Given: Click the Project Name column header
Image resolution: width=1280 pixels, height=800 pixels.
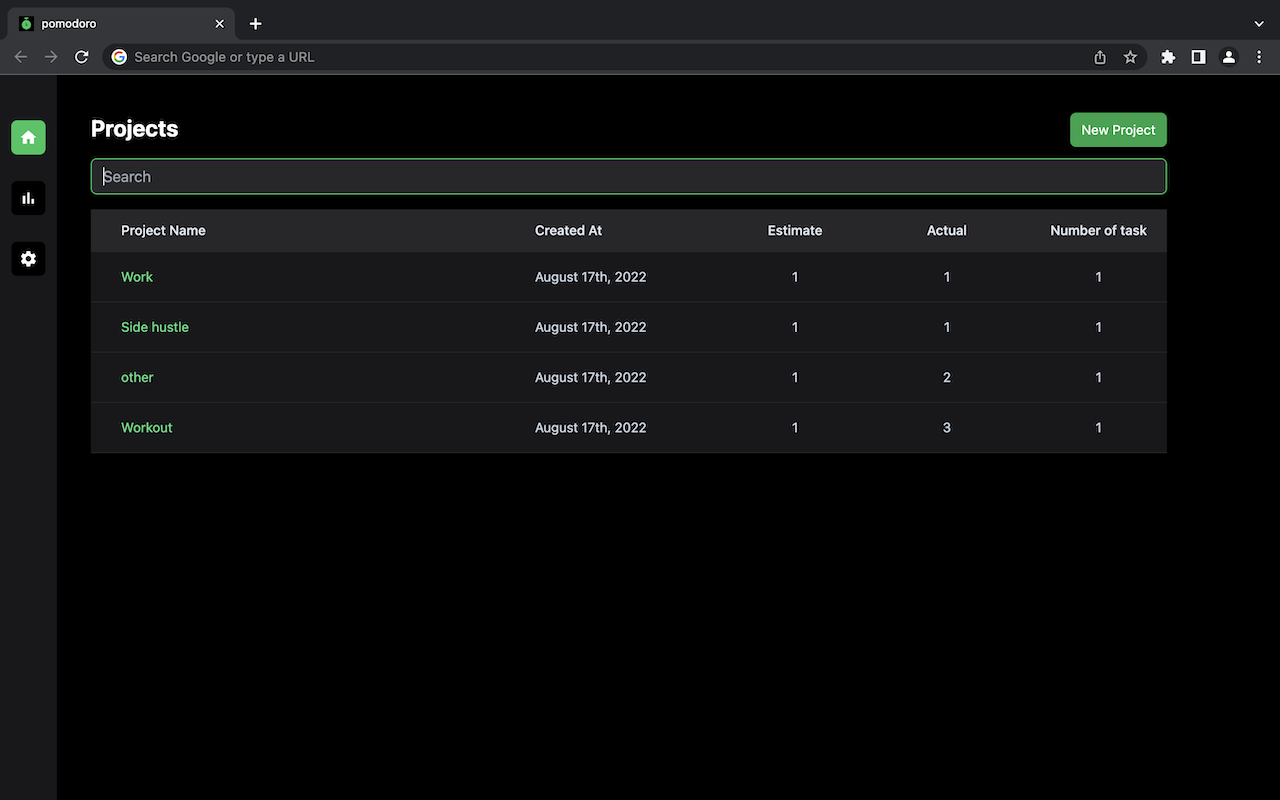Looking at the screenshot, I should [163, 230].
